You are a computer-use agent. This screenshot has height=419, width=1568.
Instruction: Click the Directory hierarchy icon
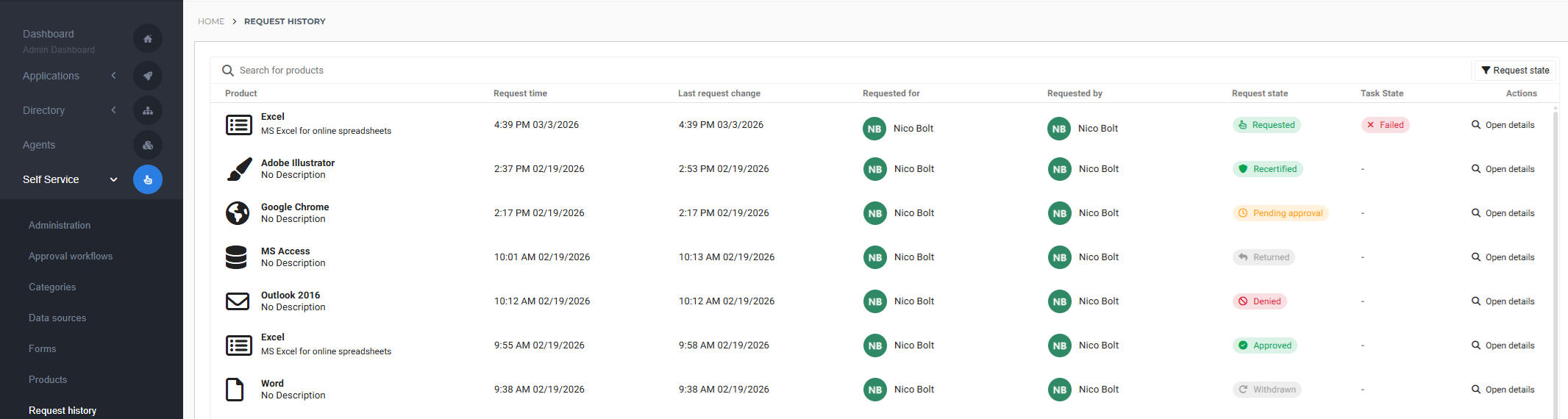148,110
